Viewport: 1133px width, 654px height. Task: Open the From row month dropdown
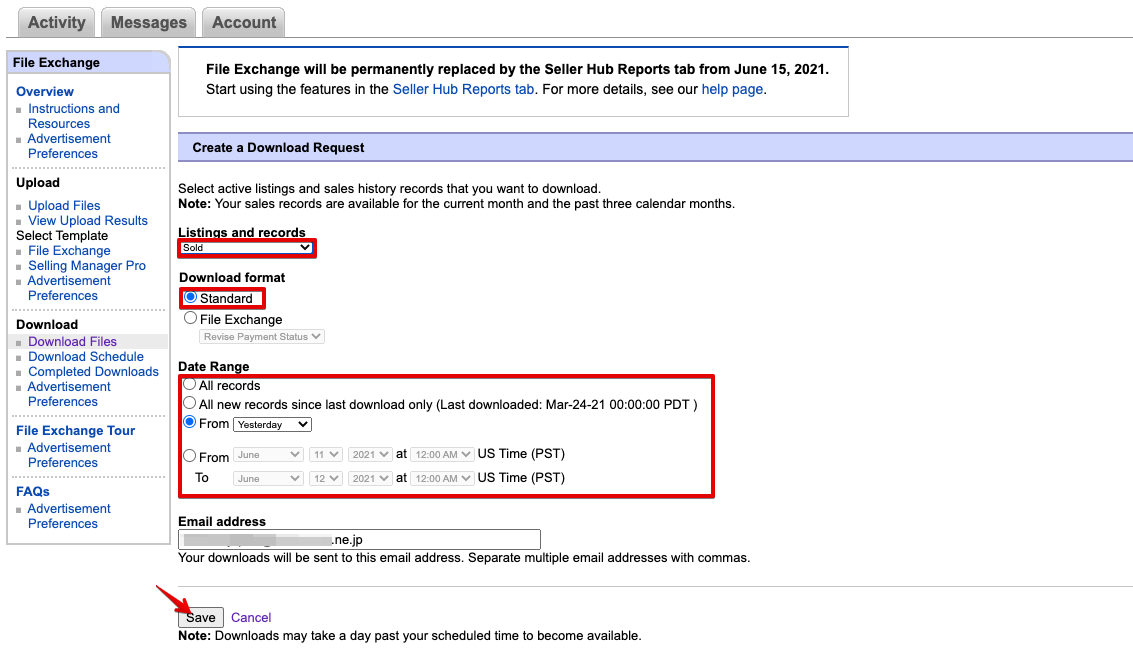268,455
